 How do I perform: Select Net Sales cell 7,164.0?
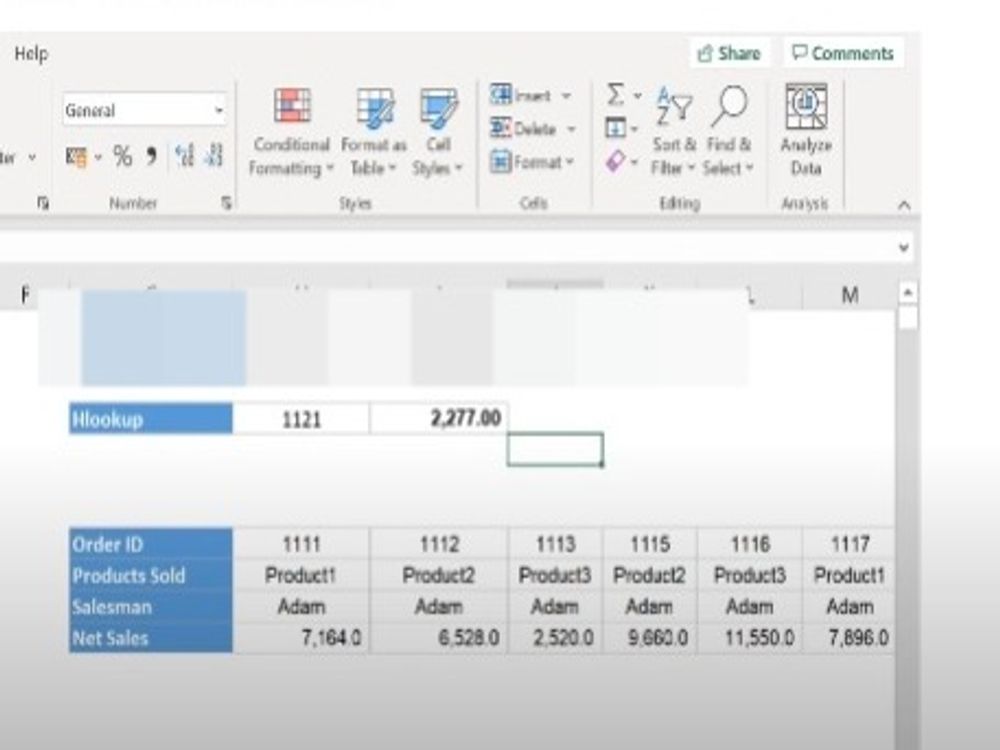click(301, 638)
